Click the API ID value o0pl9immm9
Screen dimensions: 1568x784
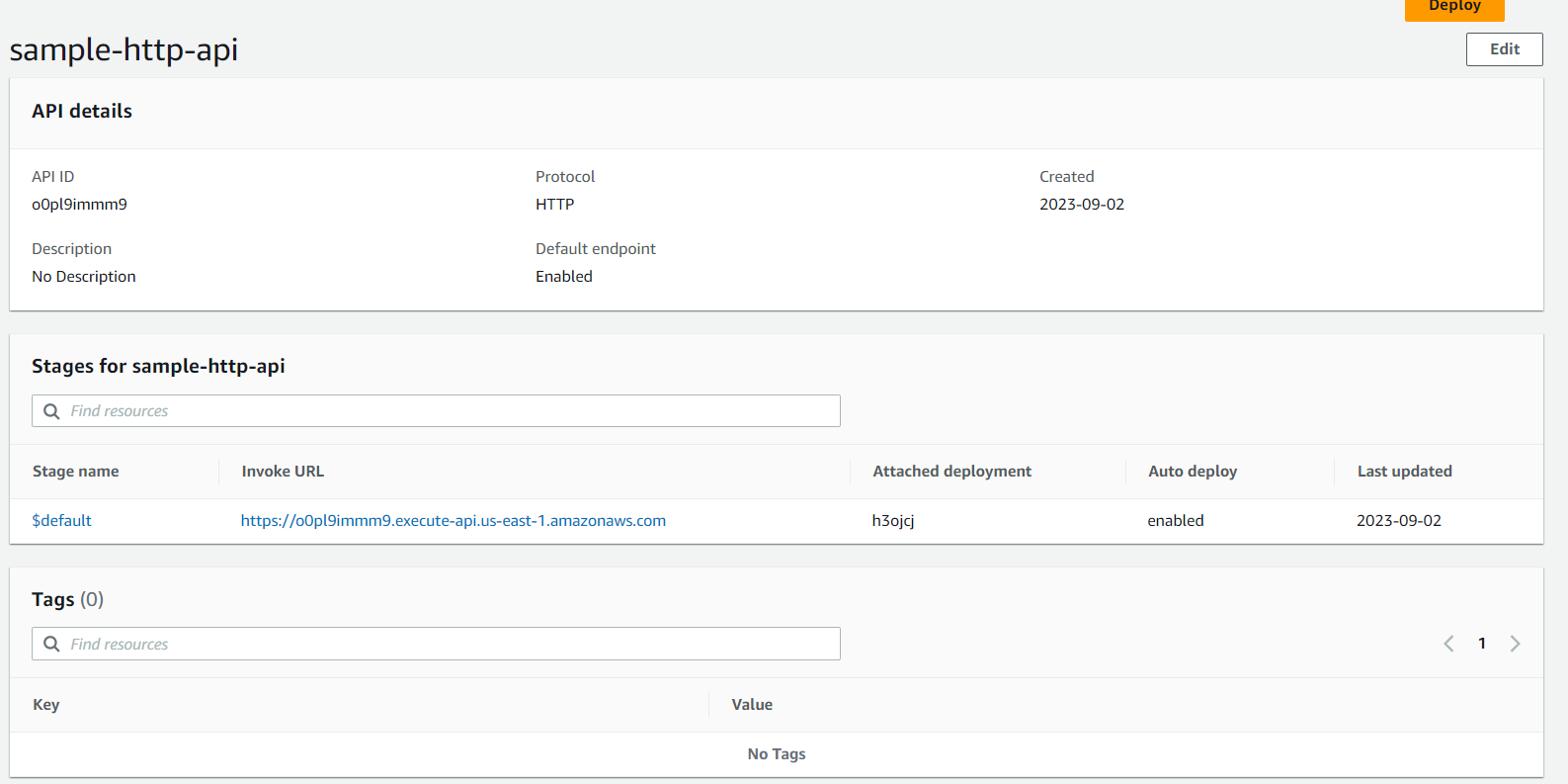pyautogui.click(x=79, y=205)
